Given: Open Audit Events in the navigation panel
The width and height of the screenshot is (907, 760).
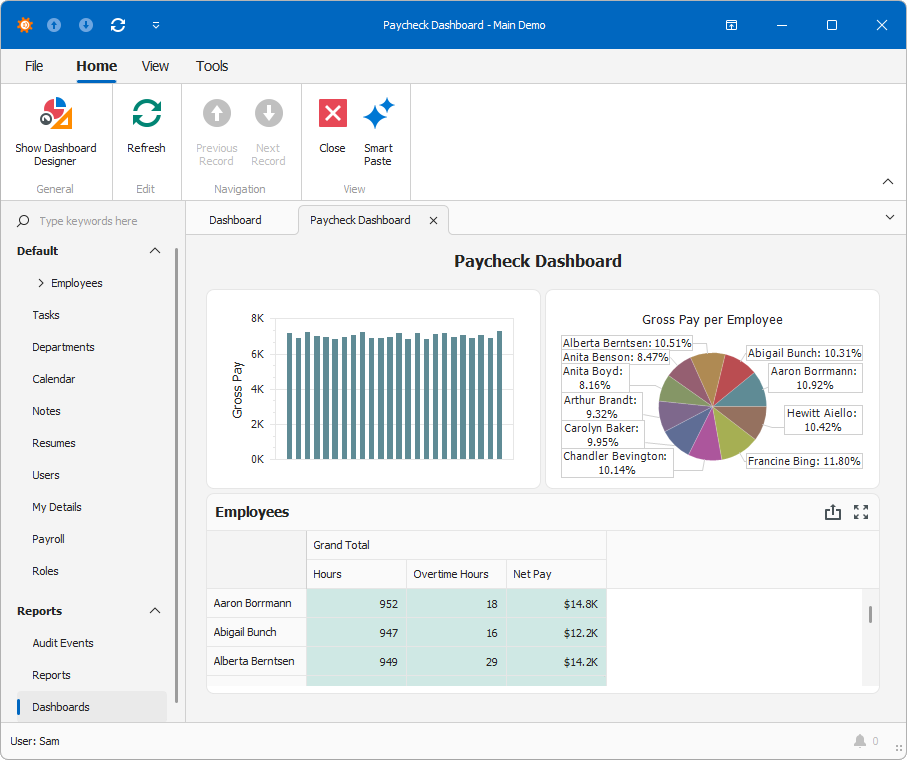Looking at the screenshot, I should coord(62,643).
